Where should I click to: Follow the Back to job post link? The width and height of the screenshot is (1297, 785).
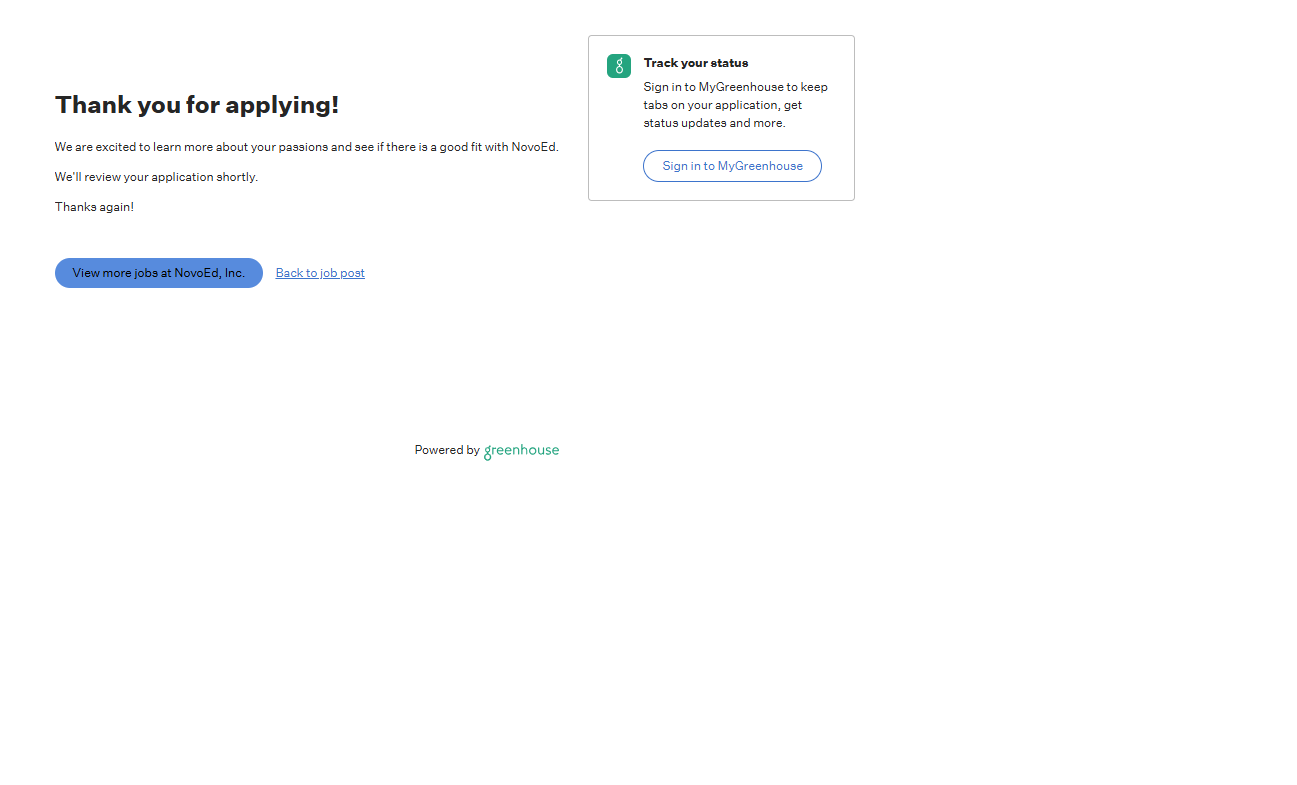click(320, 273)
